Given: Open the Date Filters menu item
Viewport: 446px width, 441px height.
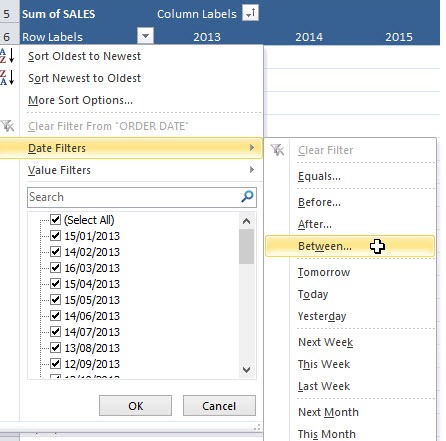Looking at the screenshot, I should click(131, 148).
